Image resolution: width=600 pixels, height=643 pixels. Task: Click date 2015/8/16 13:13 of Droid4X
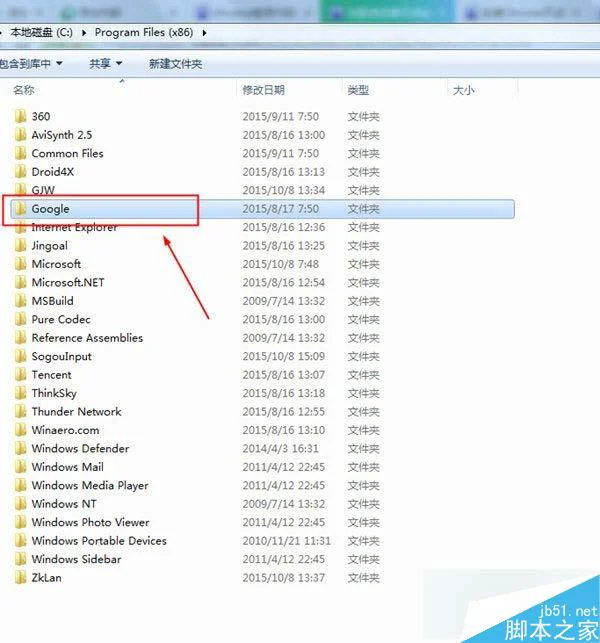[x=283, y=172]
